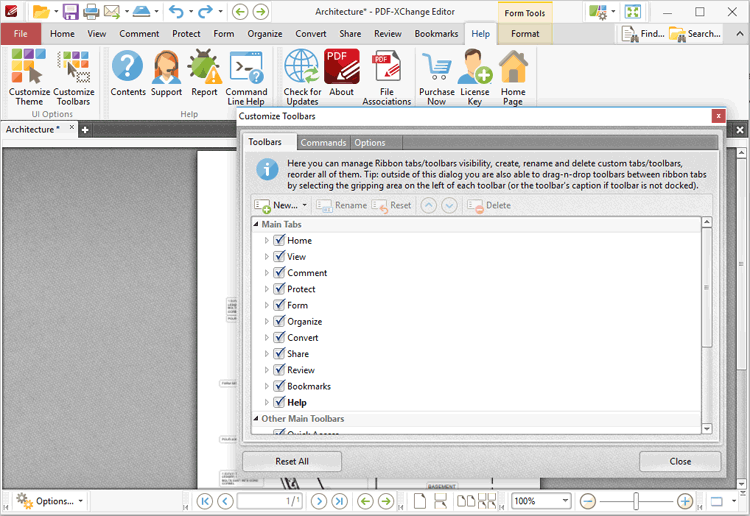Open the Customize Theme tool
Screen dimensions: 750x516
[29, 77]
